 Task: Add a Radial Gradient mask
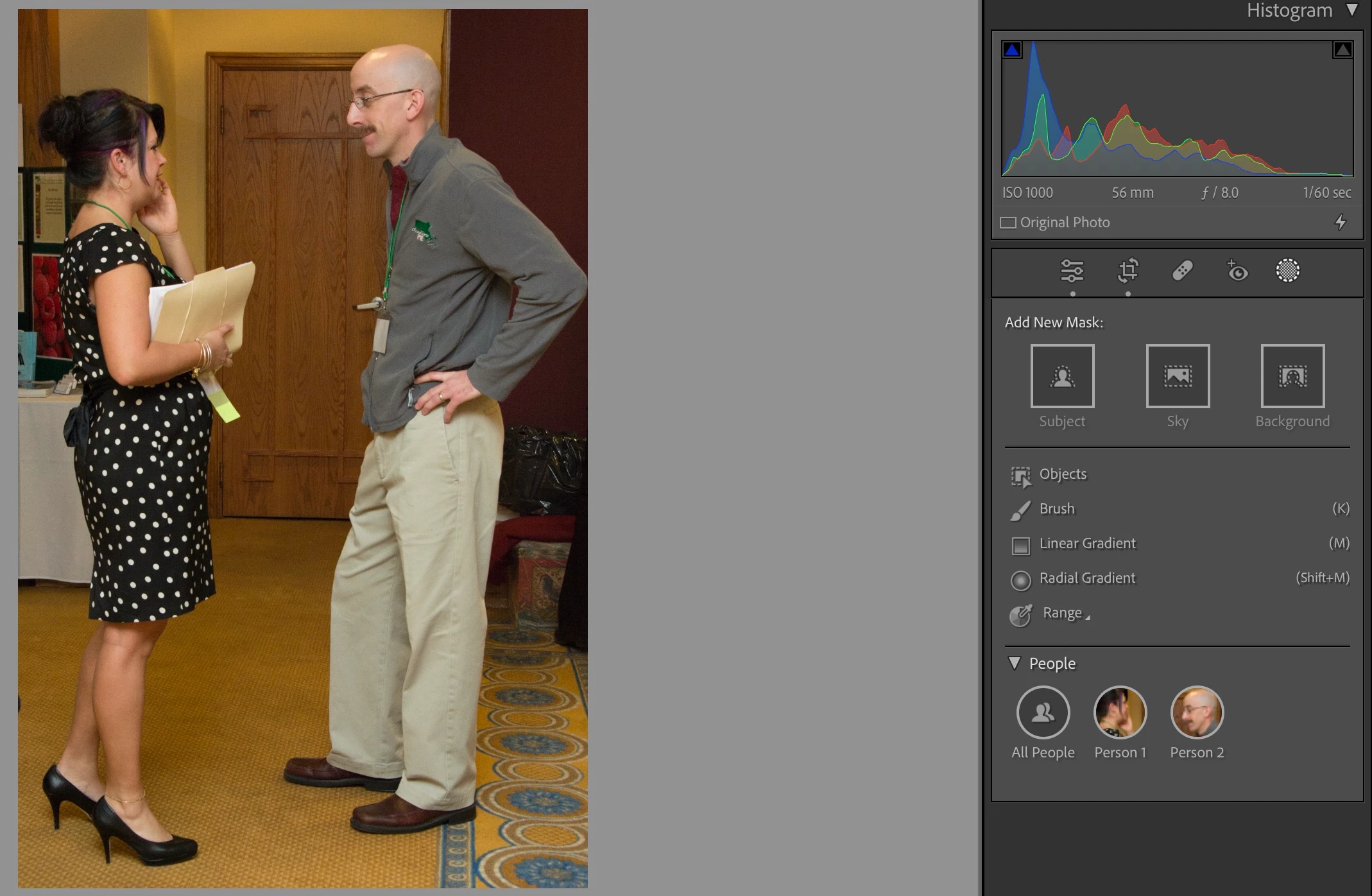click(x=1087, y=578)
